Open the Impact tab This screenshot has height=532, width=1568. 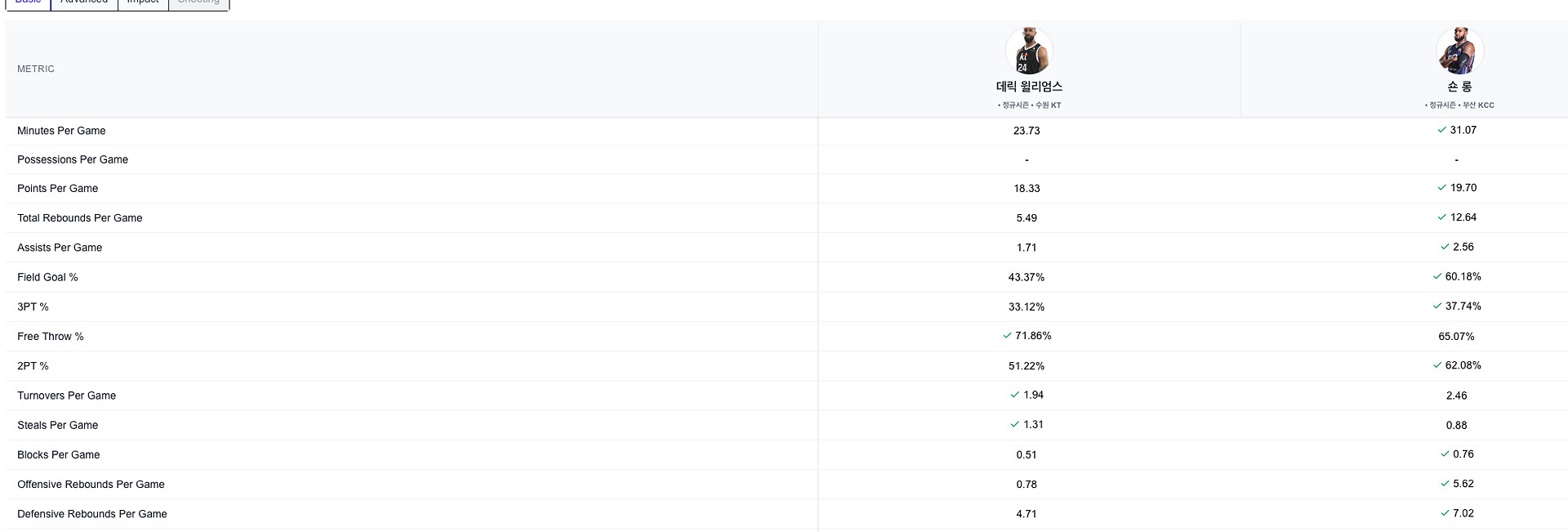tap(143, 2)
